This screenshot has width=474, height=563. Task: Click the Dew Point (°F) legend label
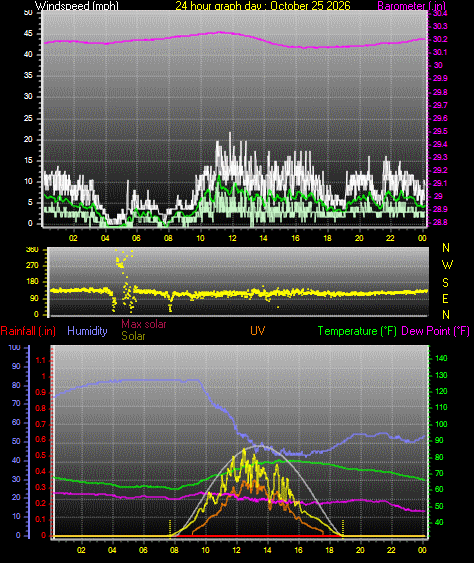coord(435,331)
